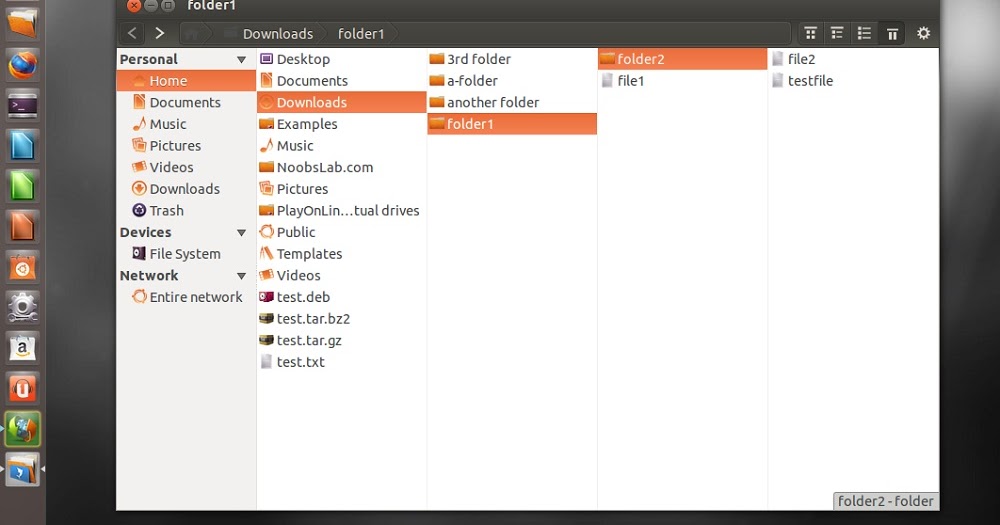Open Ubuntu One Music from the launcher
Screen dimensions: 1000x525
pos(22,388)
